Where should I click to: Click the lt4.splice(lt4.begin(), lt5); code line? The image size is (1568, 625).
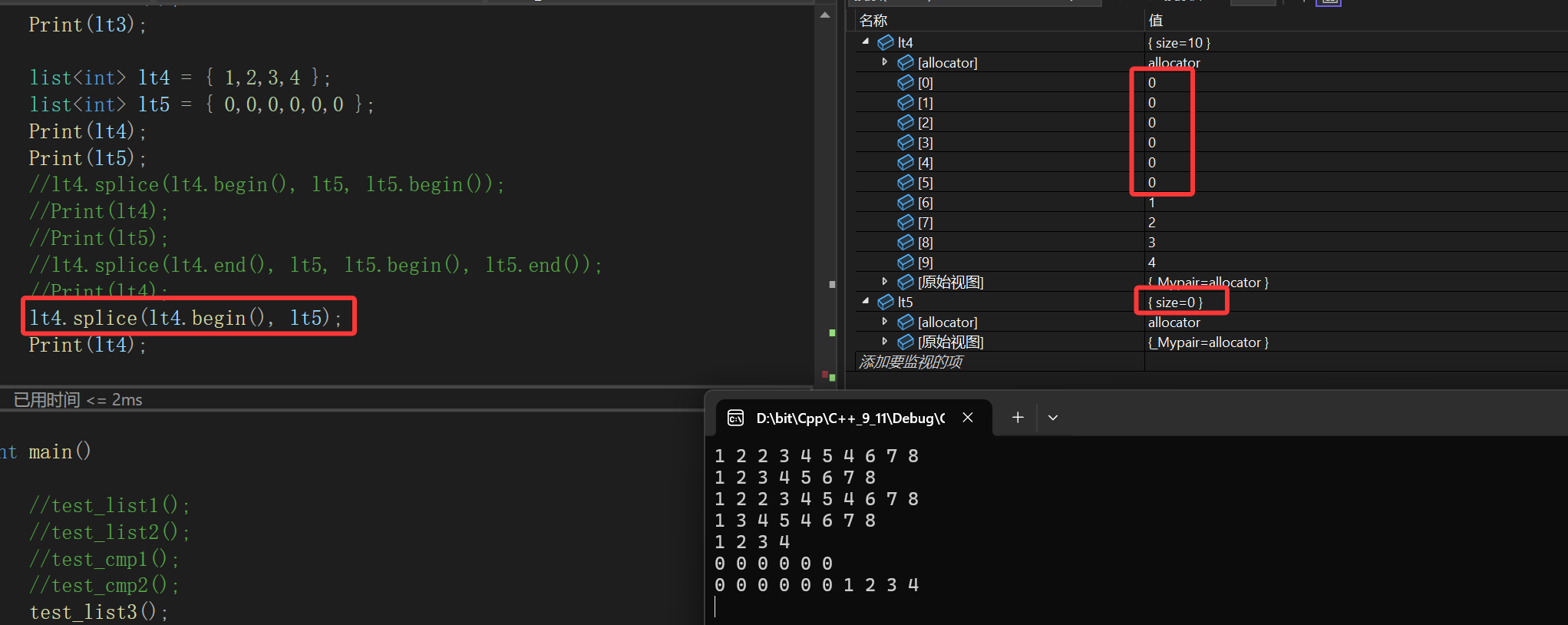pyautogui.click(x=186, y=318)
